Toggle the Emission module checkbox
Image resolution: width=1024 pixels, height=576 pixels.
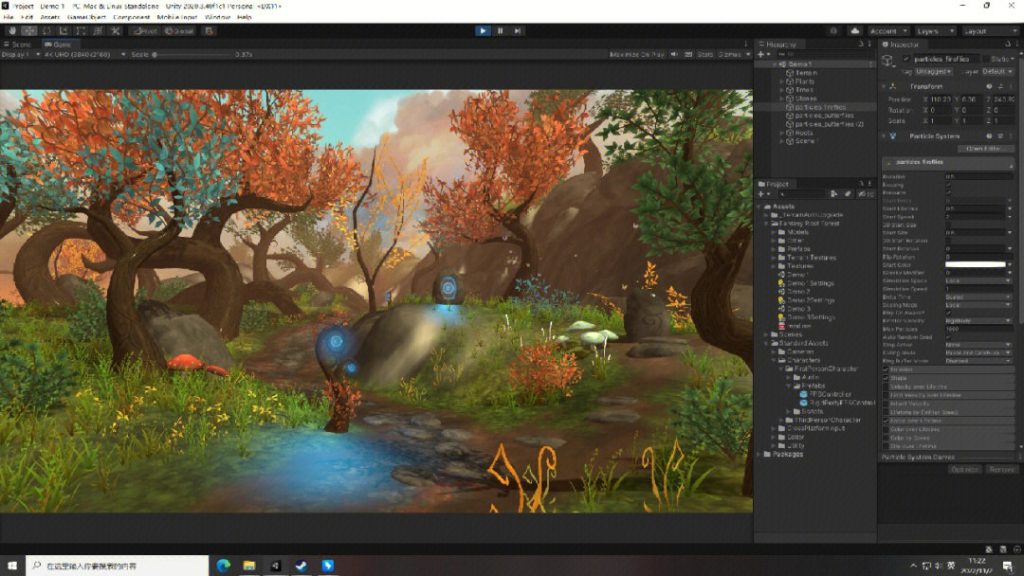tap(885, 370)
